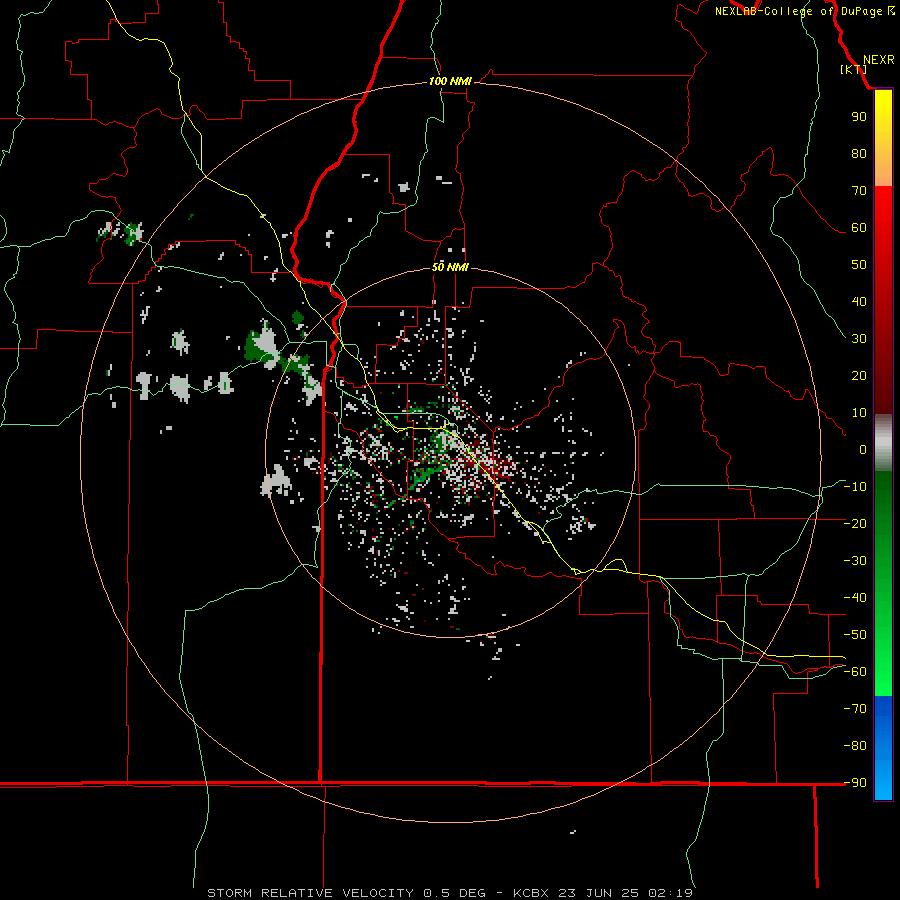
Task: Pick the bright red segment of the color bar
Action: [x=883, y=207]
